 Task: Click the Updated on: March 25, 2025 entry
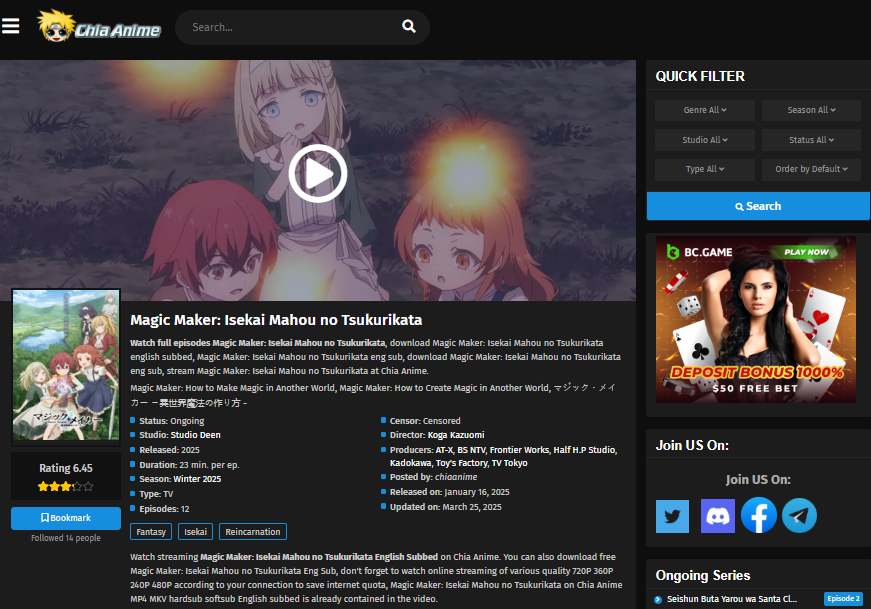[x=445, y=507]
